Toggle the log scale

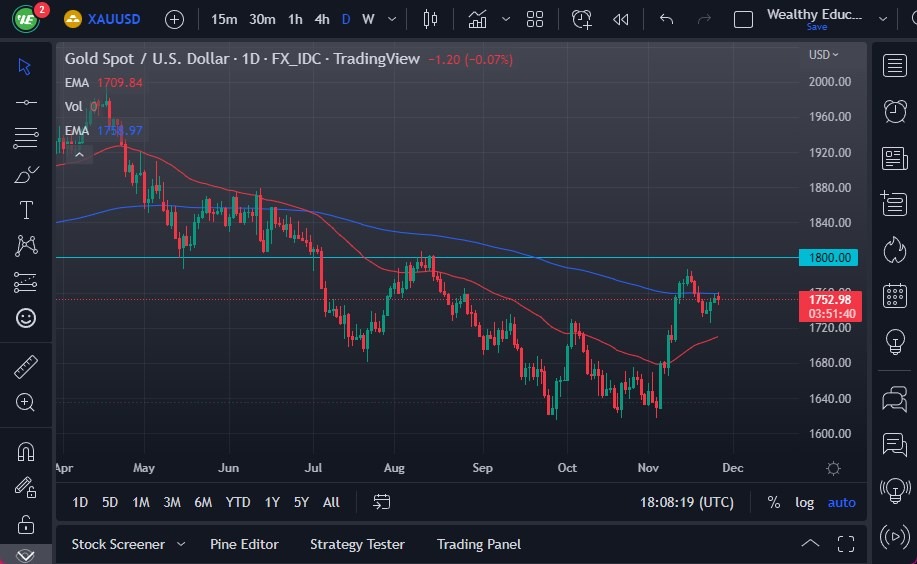[804, 502]
